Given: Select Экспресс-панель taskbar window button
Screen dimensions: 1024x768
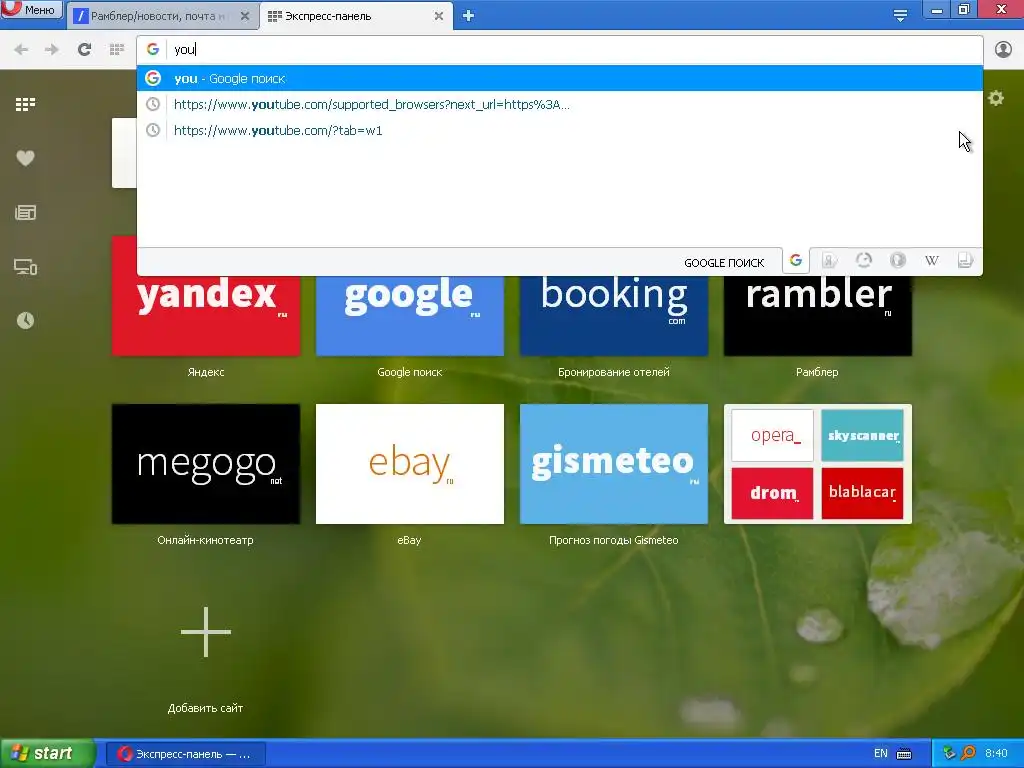Looking at the screenshot, I should pos(185,754).
